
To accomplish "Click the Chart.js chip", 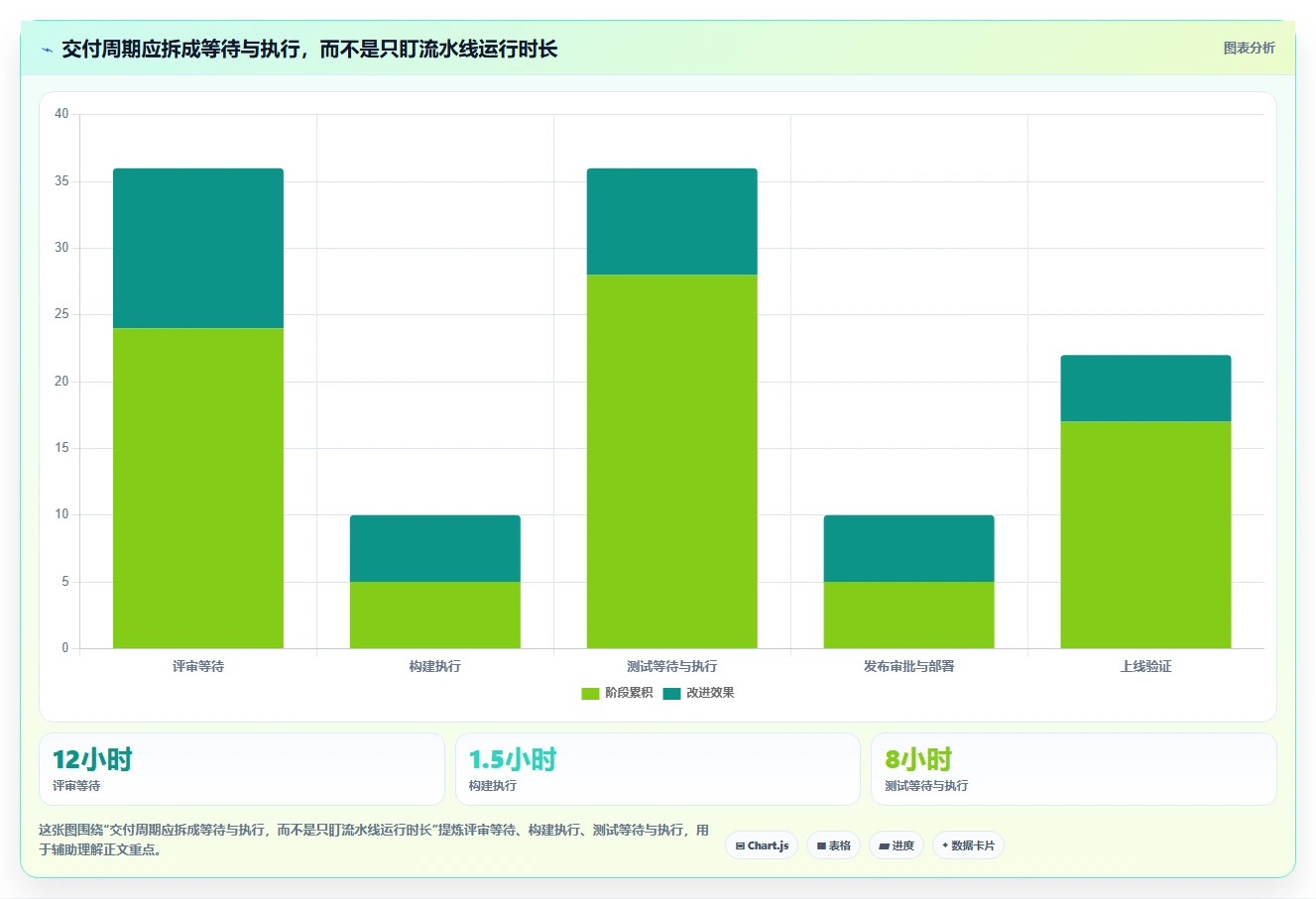I will point(762,845).
